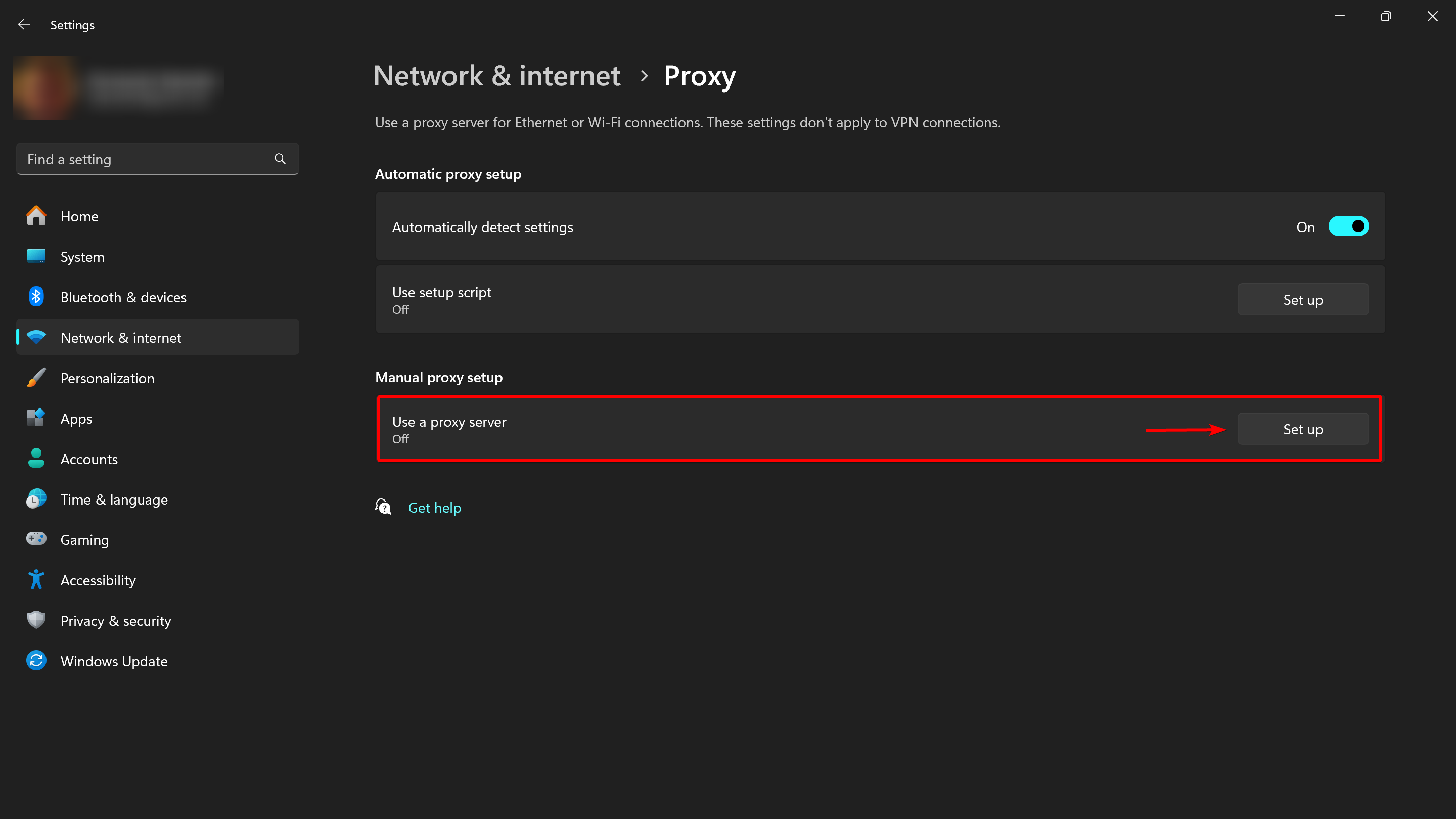Focus the Find a setting field

[x=158, y=159]
